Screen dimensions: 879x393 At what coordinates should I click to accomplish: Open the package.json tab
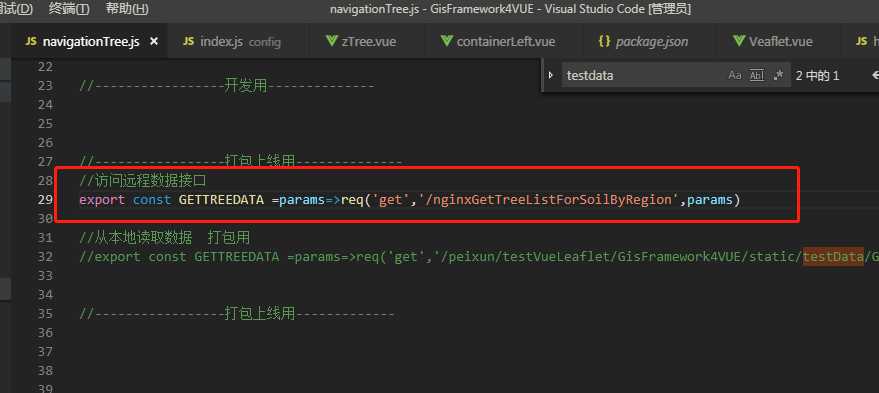[x=643, y=42]
